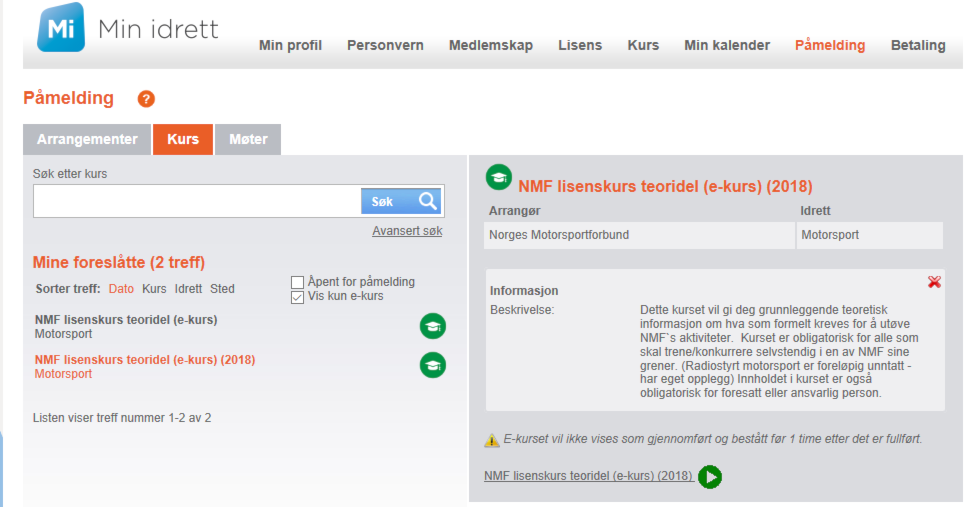Start the e-course with green play button
The height and width of the screenshot is (507, 968).
click(710, 477)
